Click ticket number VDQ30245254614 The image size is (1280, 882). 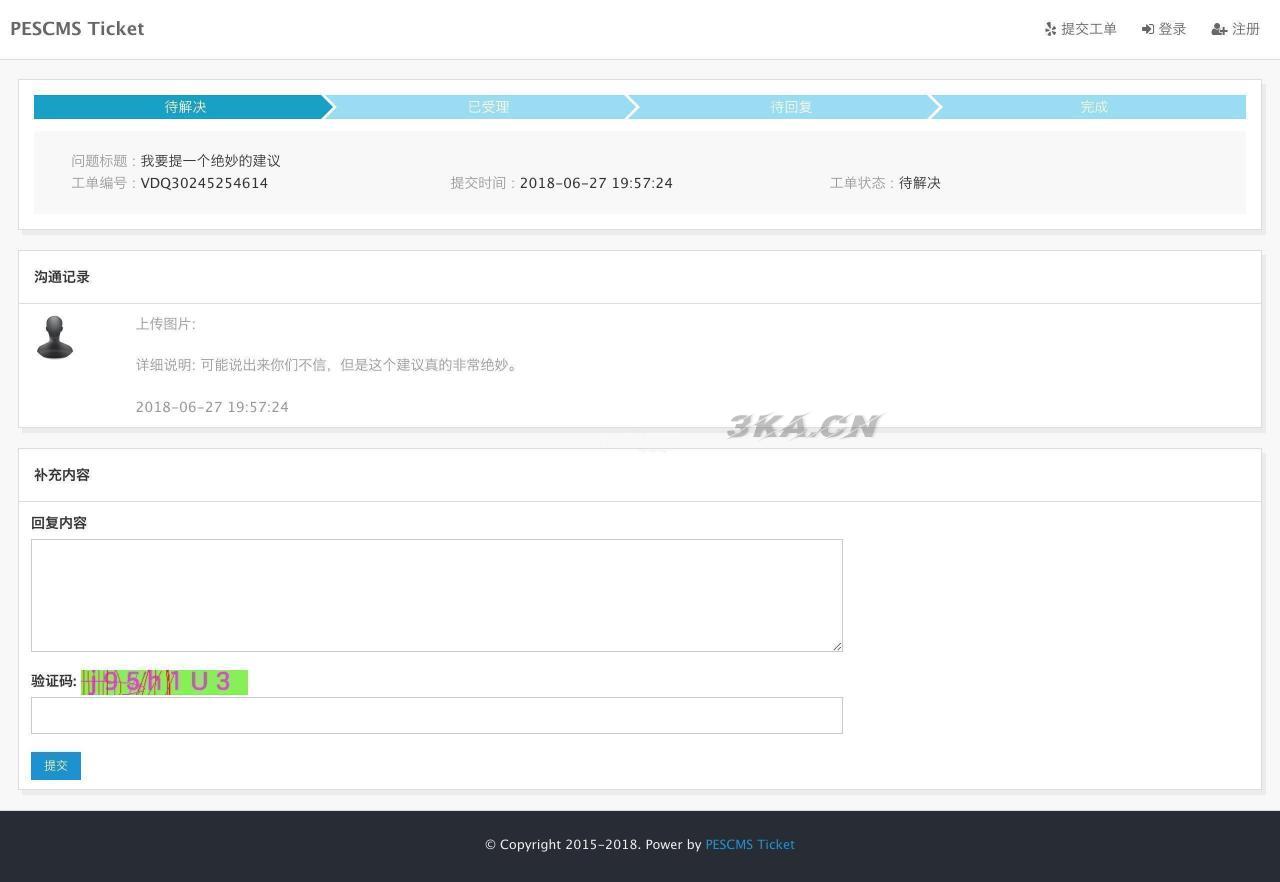[x=204, y=183]
